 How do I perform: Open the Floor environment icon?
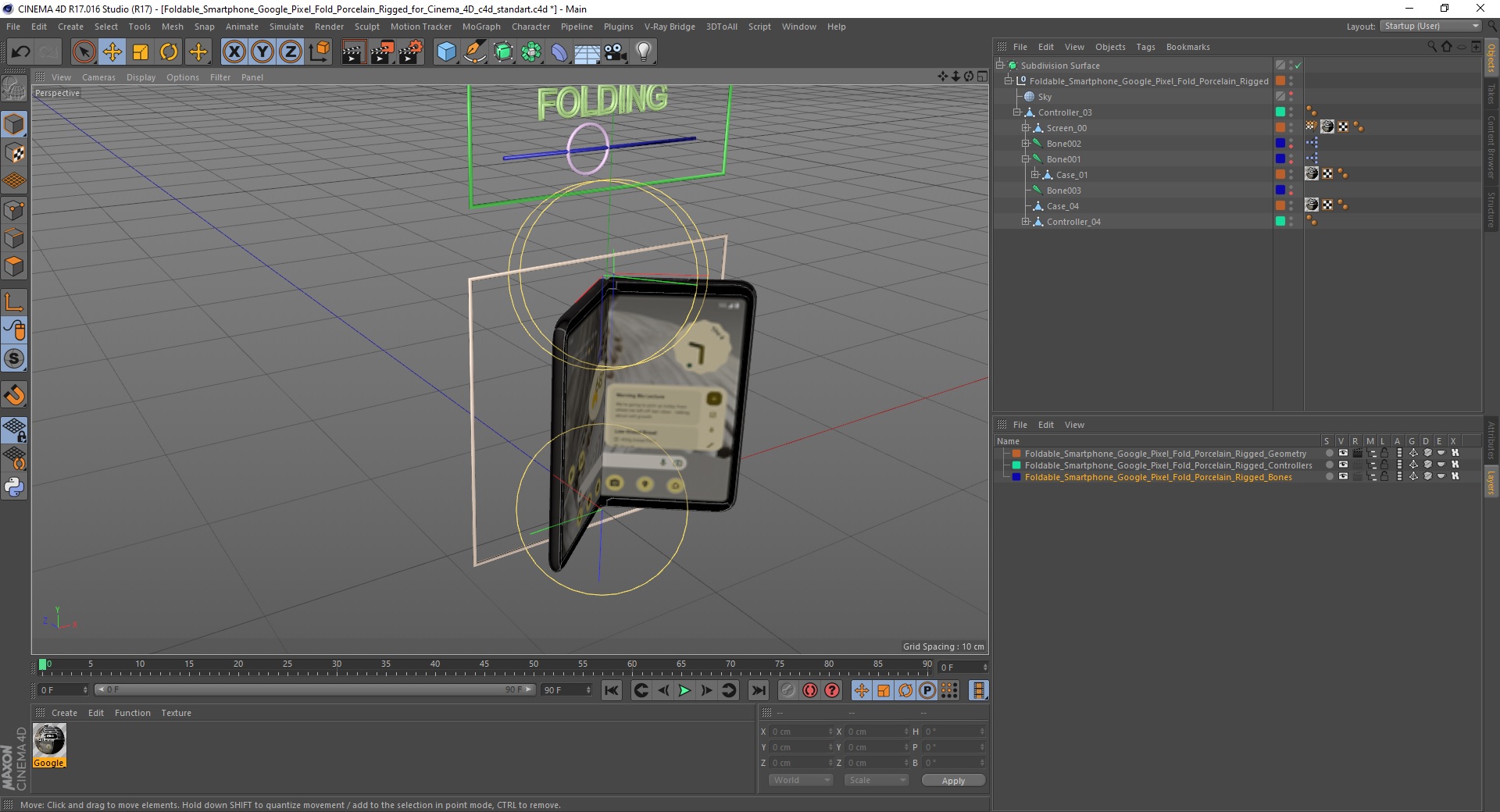(x=587, y=52)
